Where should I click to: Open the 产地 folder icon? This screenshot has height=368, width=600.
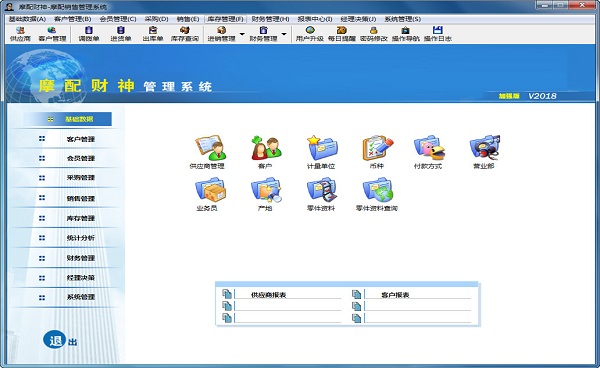[266, 189]
